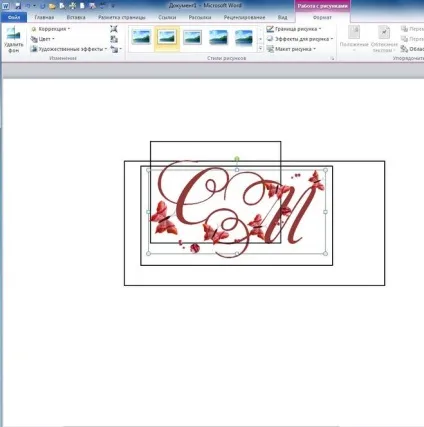Select the red CM monogram picture

237,212
